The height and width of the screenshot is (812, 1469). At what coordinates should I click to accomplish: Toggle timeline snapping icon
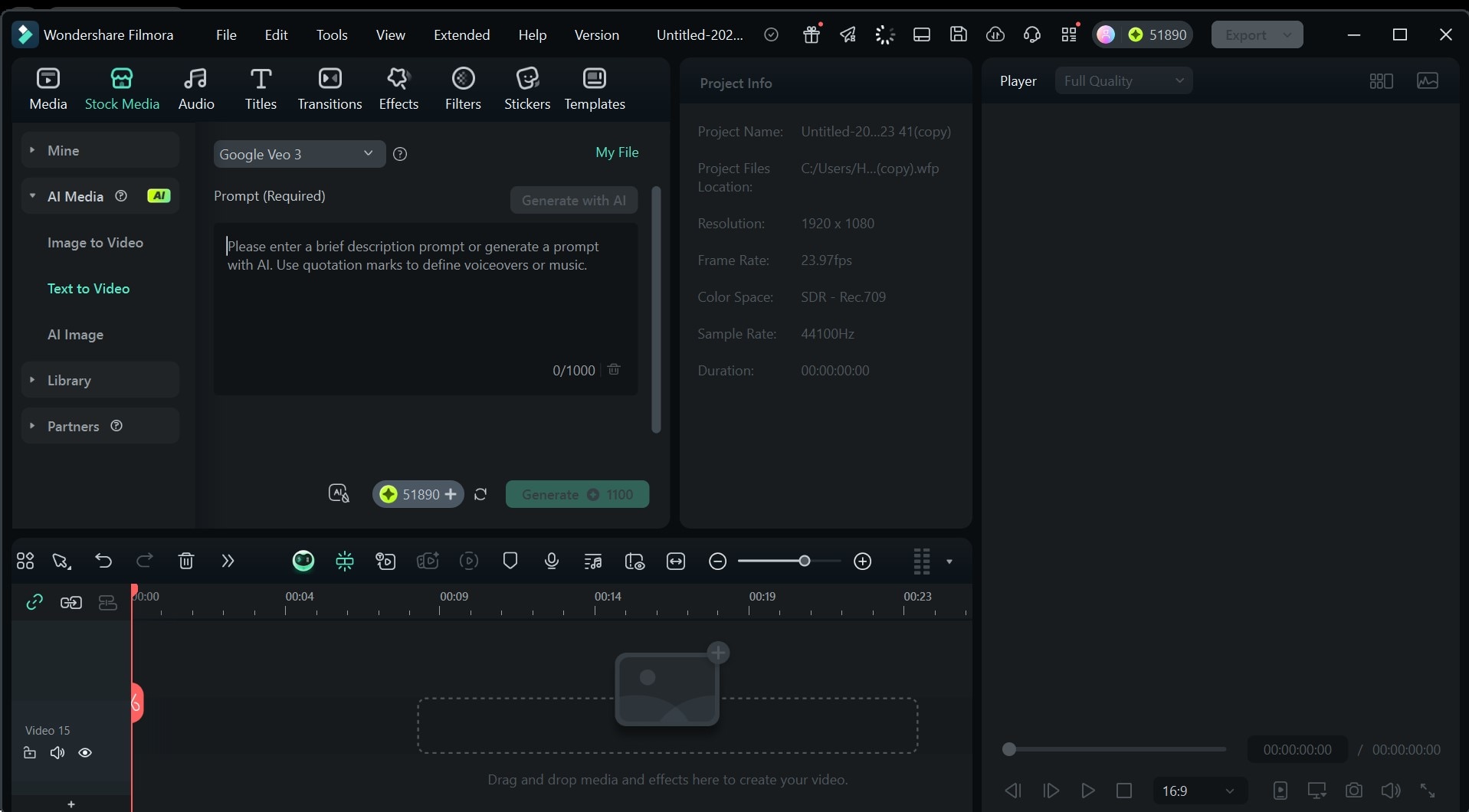(345, 562)
